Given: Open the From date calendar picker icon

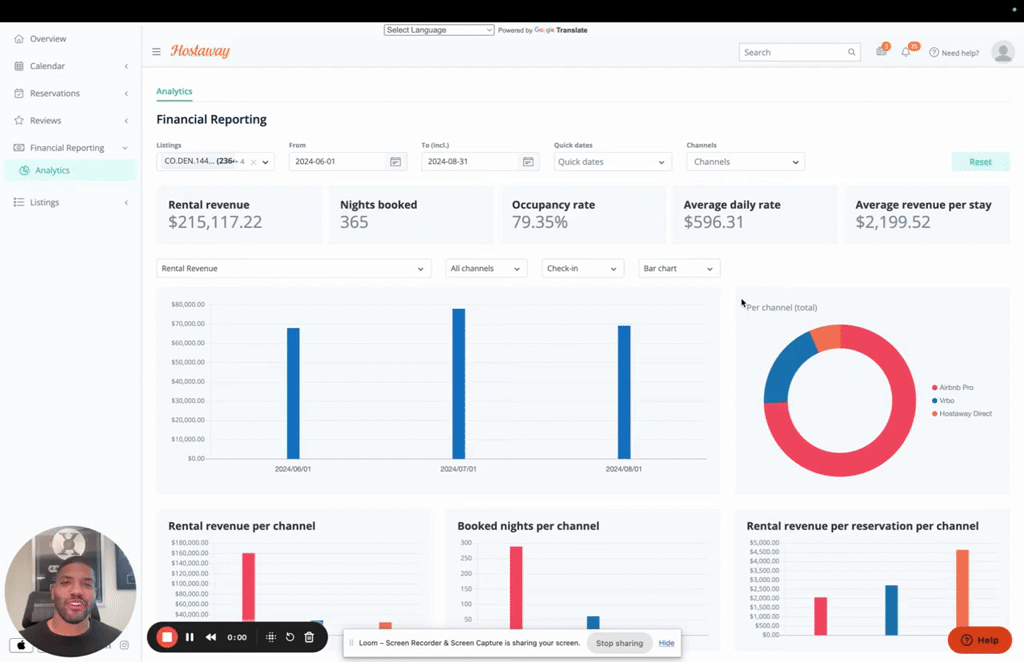Looking at the screenshot, I should pyautogui.click(x=395, y=161).
